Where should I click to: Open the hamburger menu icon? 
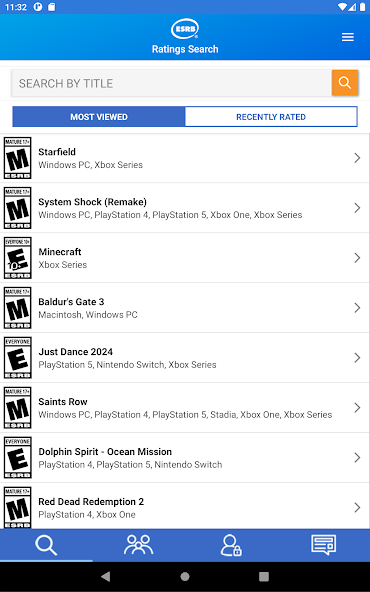point(348,37)
